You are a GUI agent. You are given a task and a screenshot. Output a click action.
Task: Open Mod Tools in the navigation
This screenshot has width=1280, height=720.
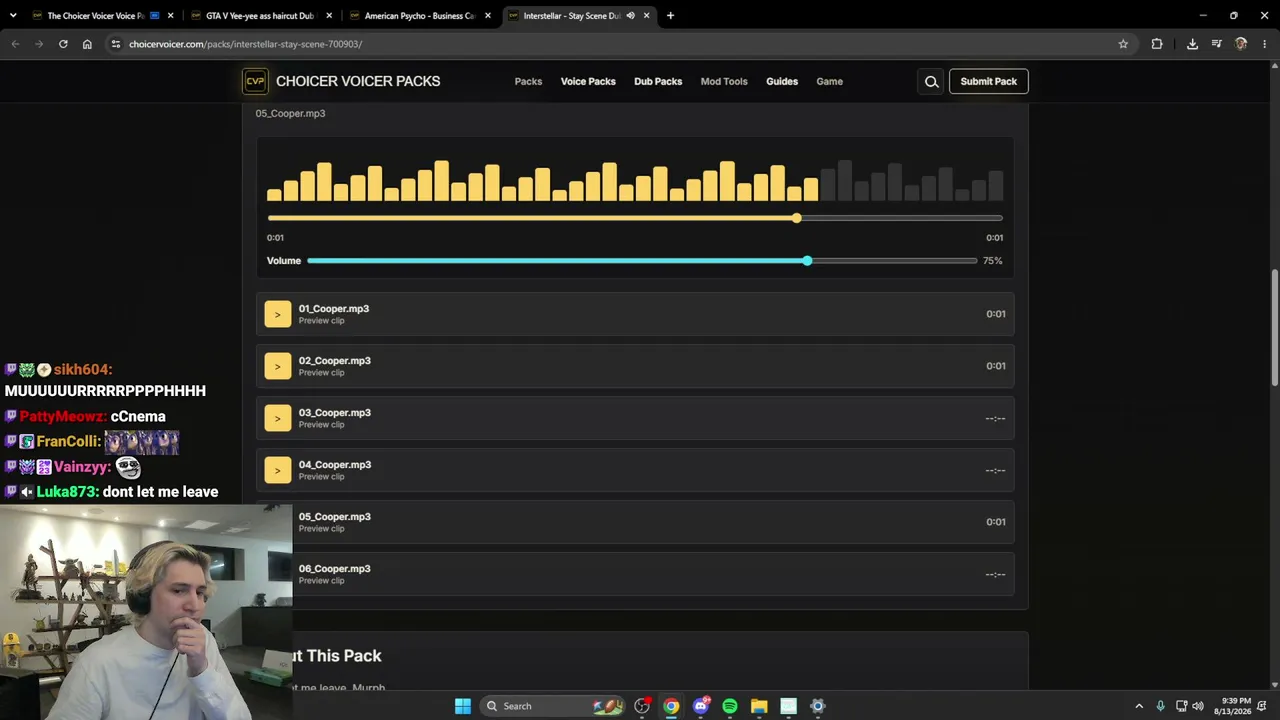724,82
